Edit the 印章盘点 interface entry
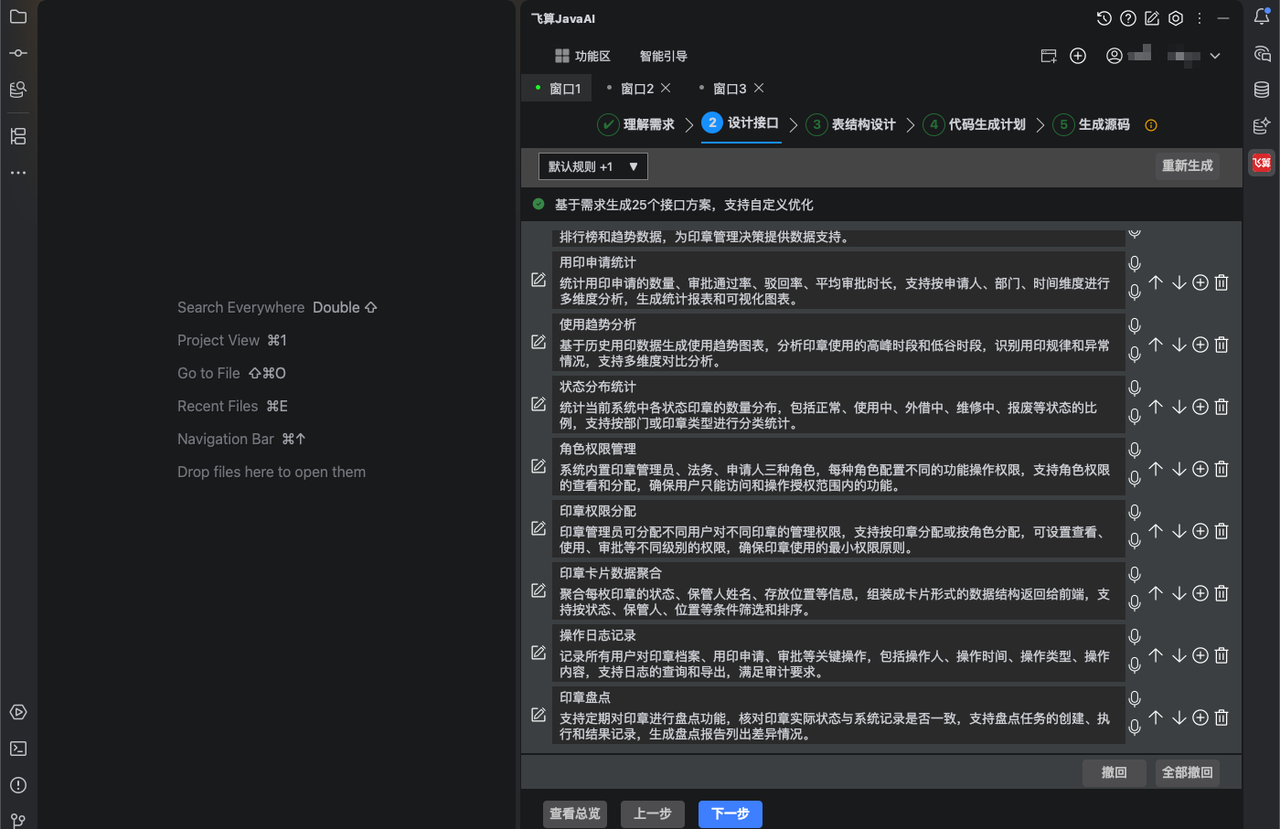The width and height of the screenshot is (1280, 829). pos(538,715)
